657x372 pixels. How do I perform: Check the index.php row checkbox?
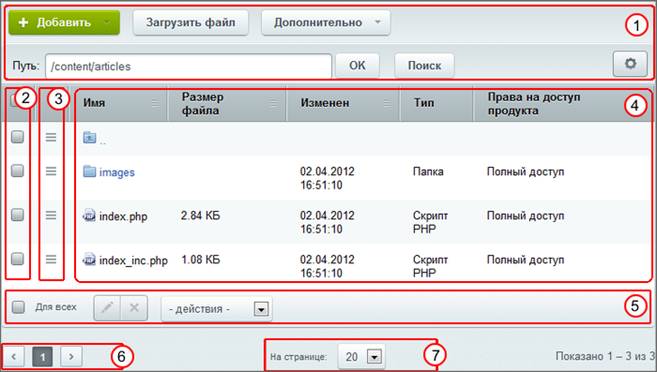[x=17, y=214]
